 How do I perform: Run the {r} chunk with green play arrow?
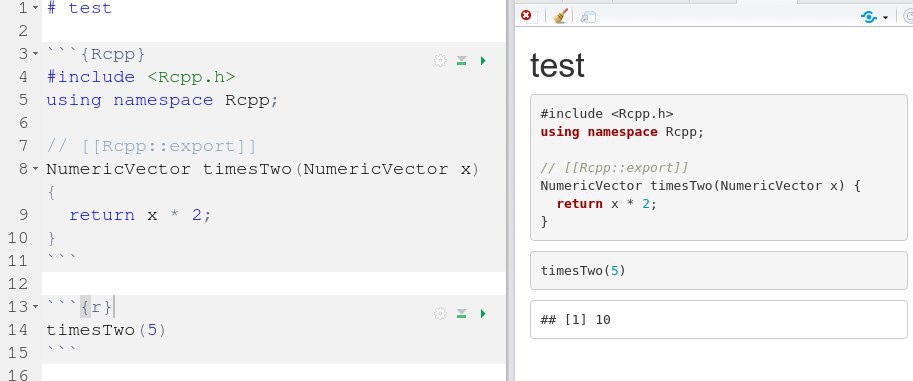coord(483,313)
